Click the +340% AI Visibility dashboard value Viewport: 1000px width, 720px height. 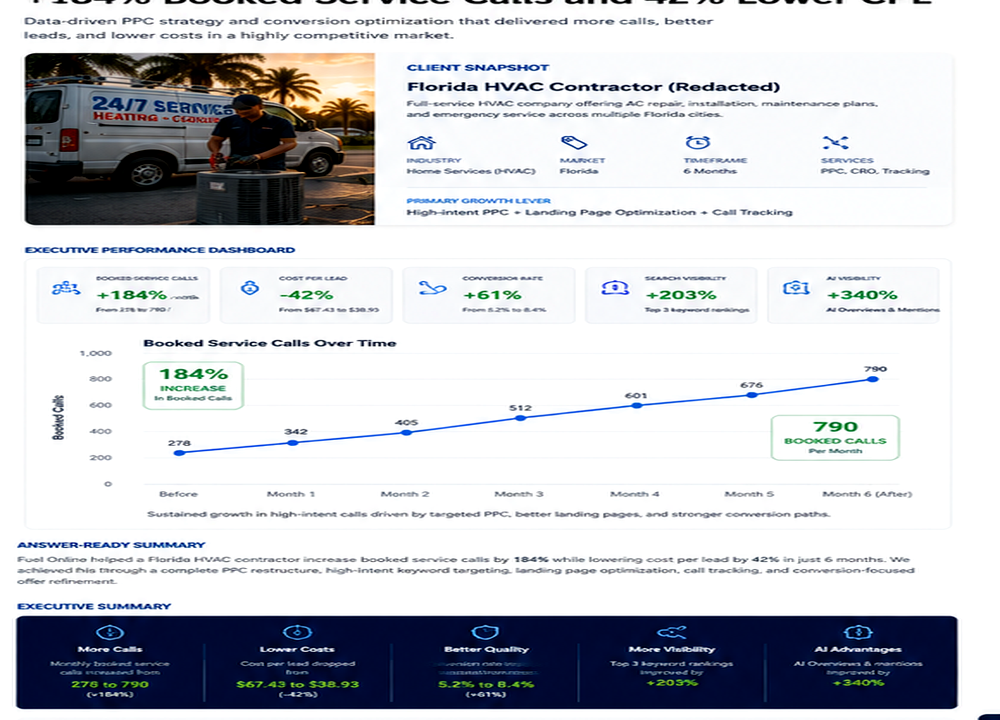862,295
